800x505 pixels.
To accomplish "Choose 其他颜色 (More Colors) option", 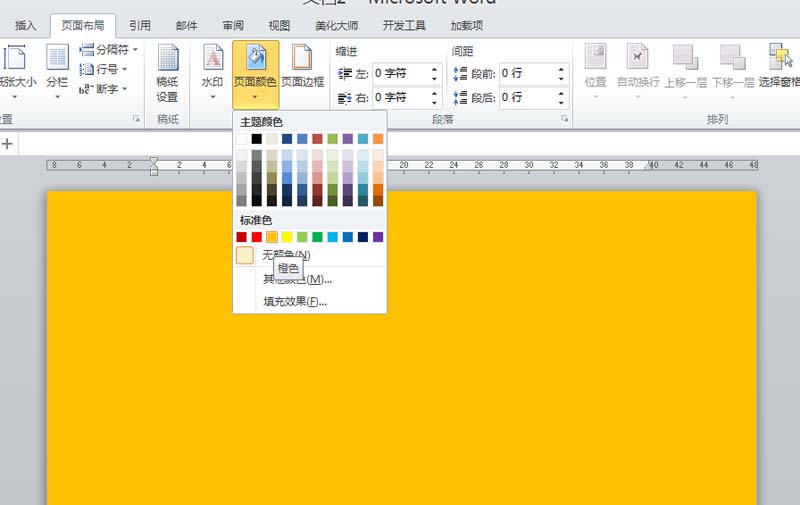I will (x=295, y=279).
